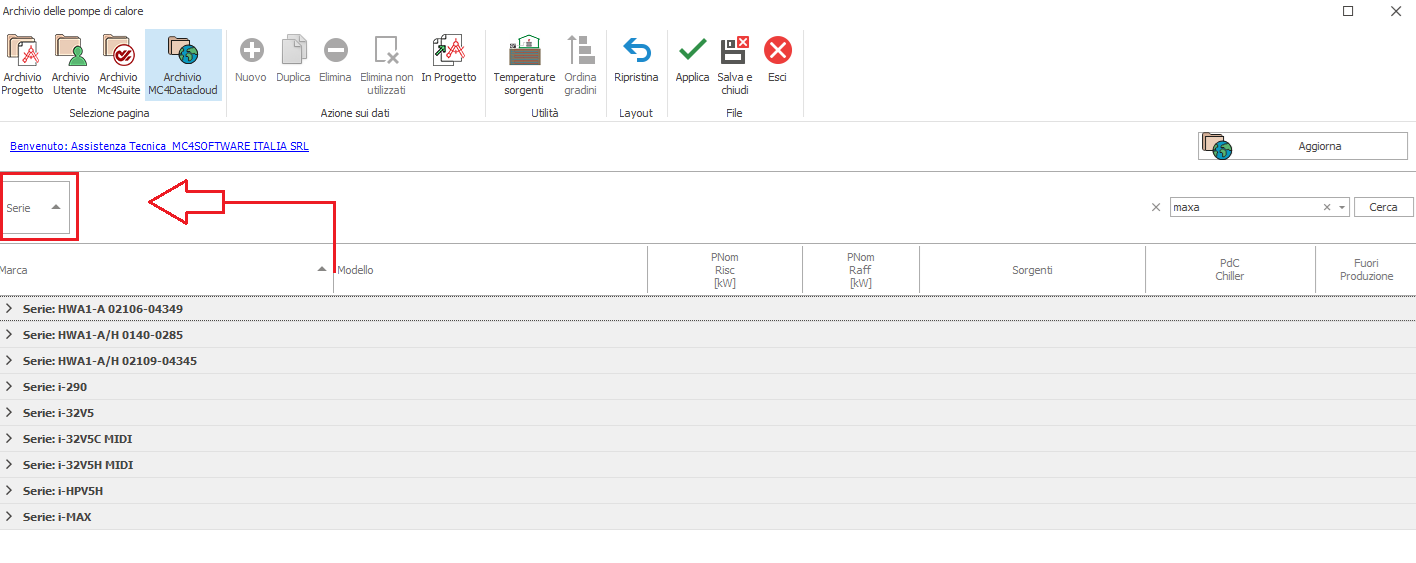Open the Benvenuto Assistenza Tecnica link
1416x563 pixels.
point(159,146)
